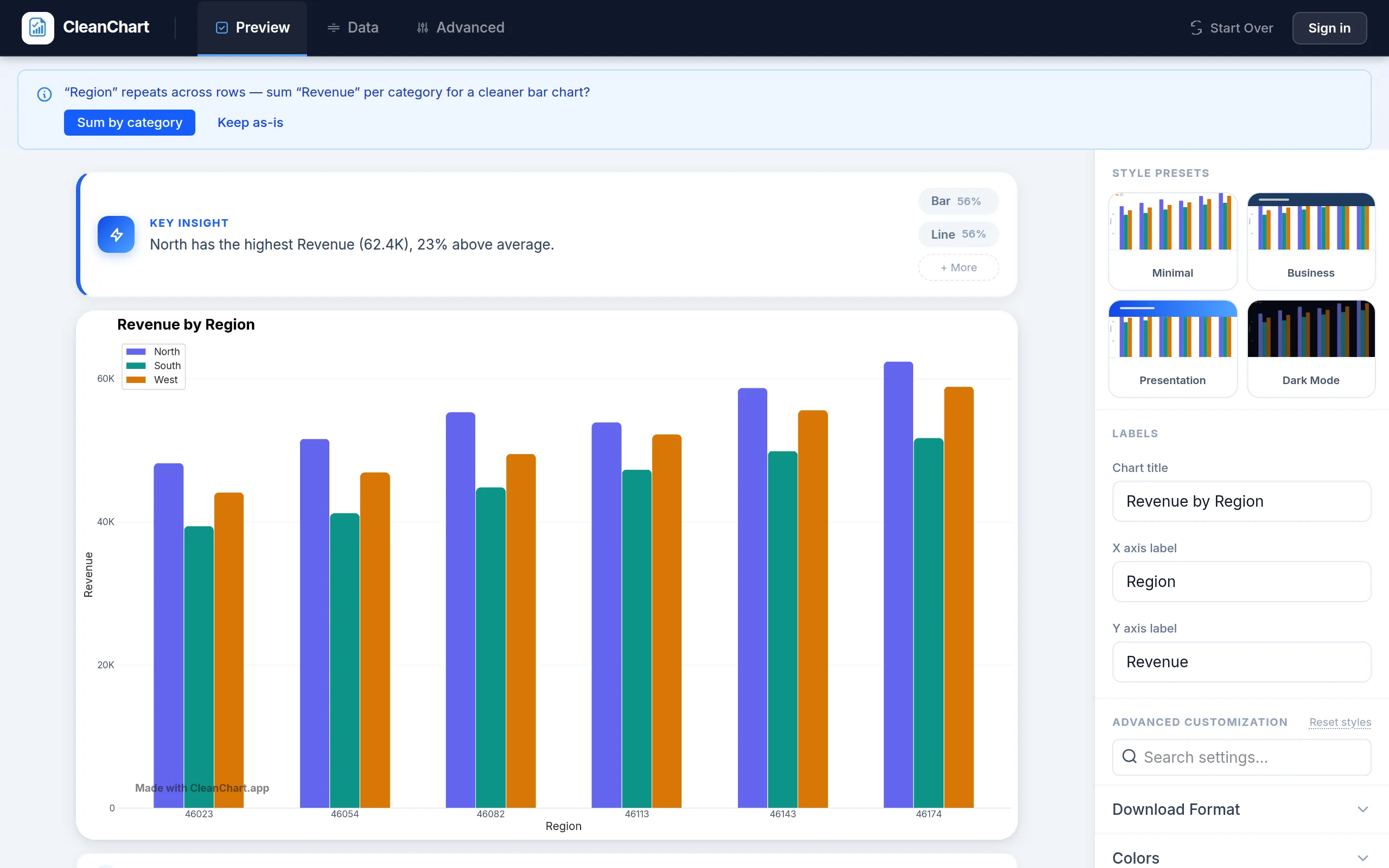Click the magnifier icon in Search settings
Viewport: 1389px width, 868px height.
[x=1129, y=757]
